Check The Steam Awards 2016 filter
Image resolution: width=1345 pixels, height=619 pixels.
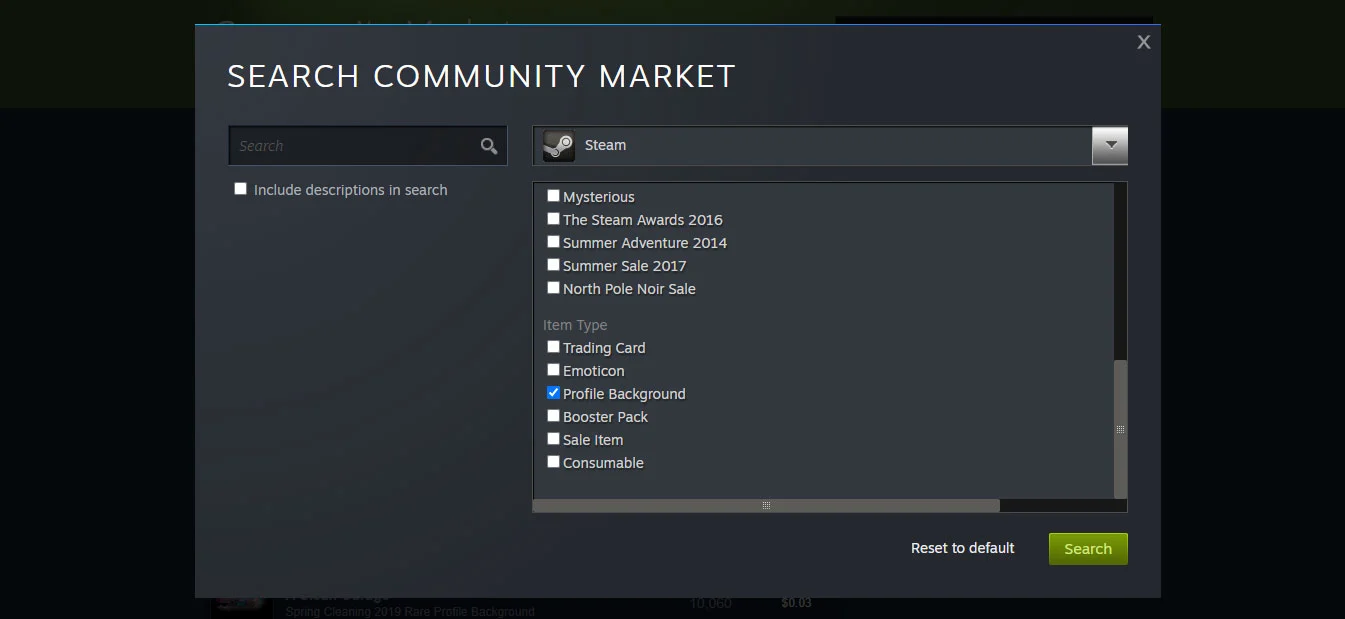[553, 219]
